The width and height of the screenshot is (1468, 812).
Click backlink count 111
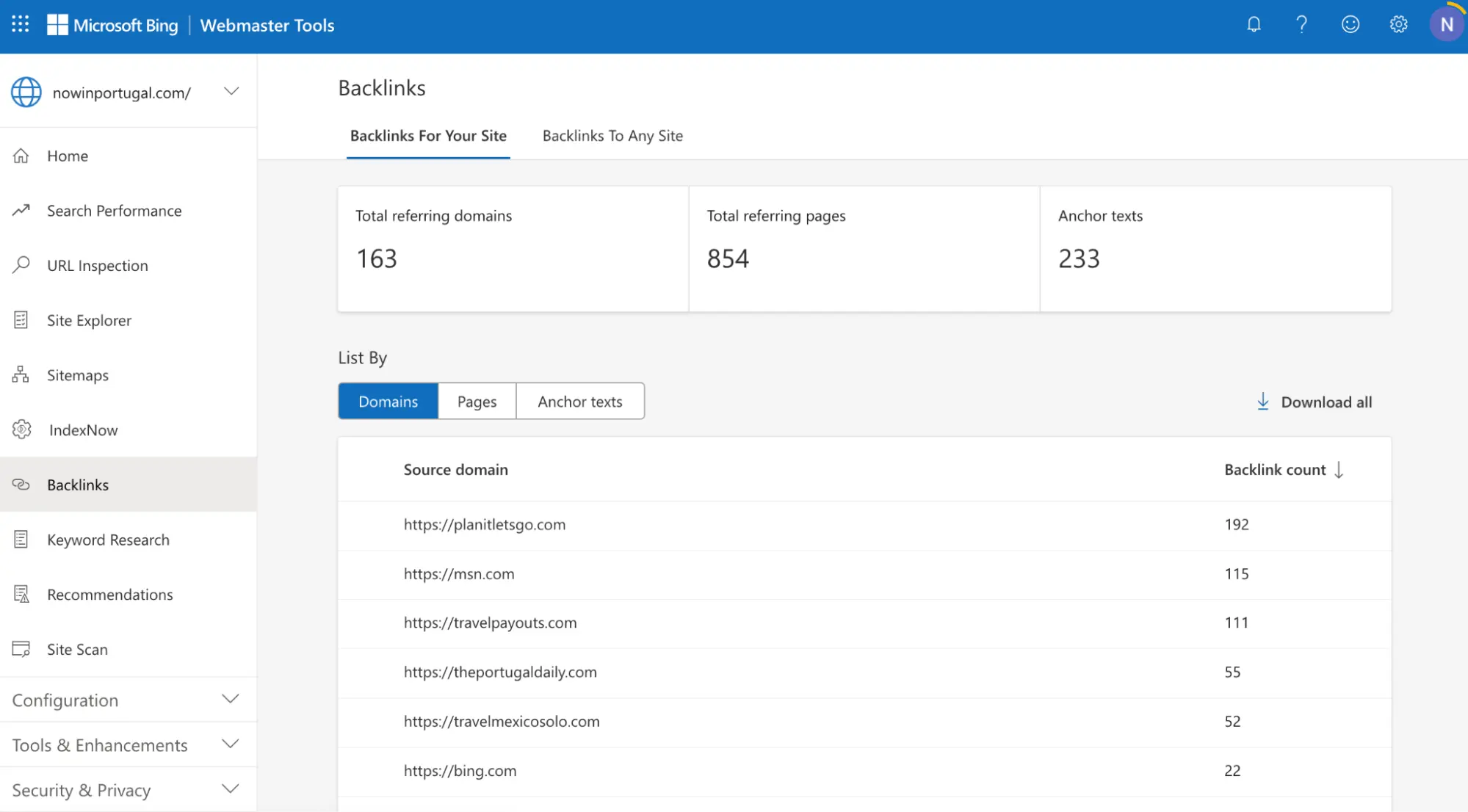click(x=1237, y=623)
